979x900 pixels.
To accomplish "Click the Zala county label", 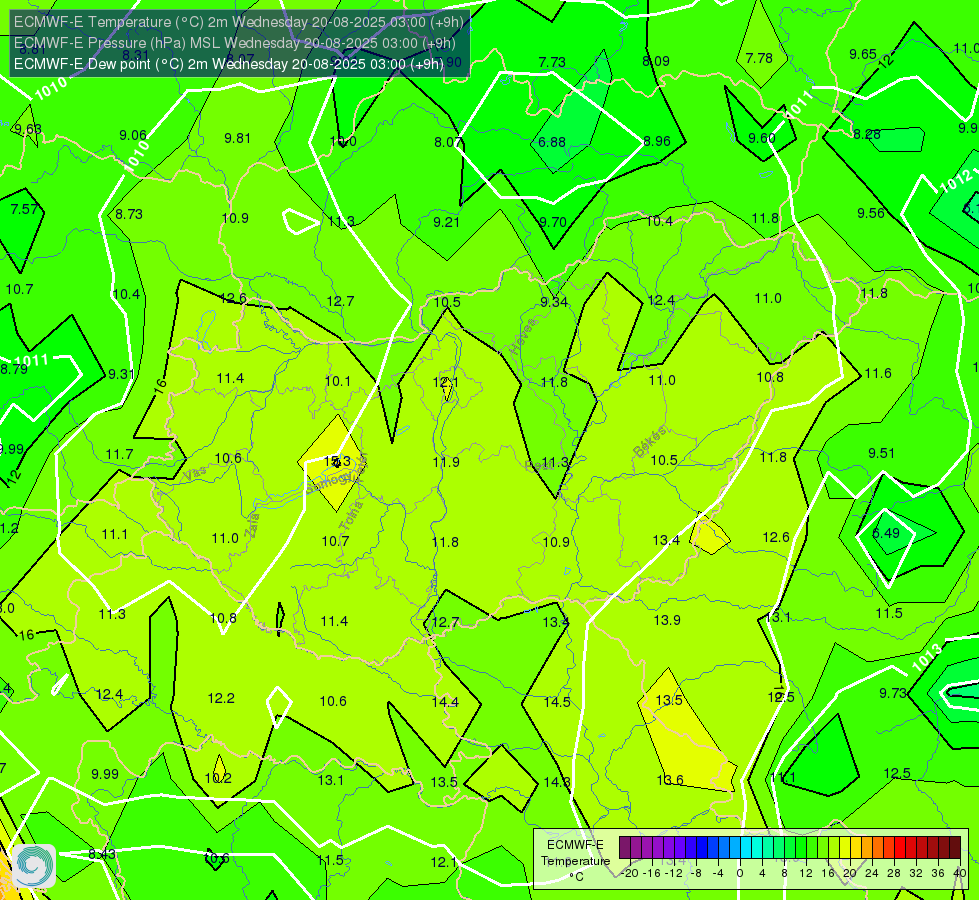I will pos(252,525).
